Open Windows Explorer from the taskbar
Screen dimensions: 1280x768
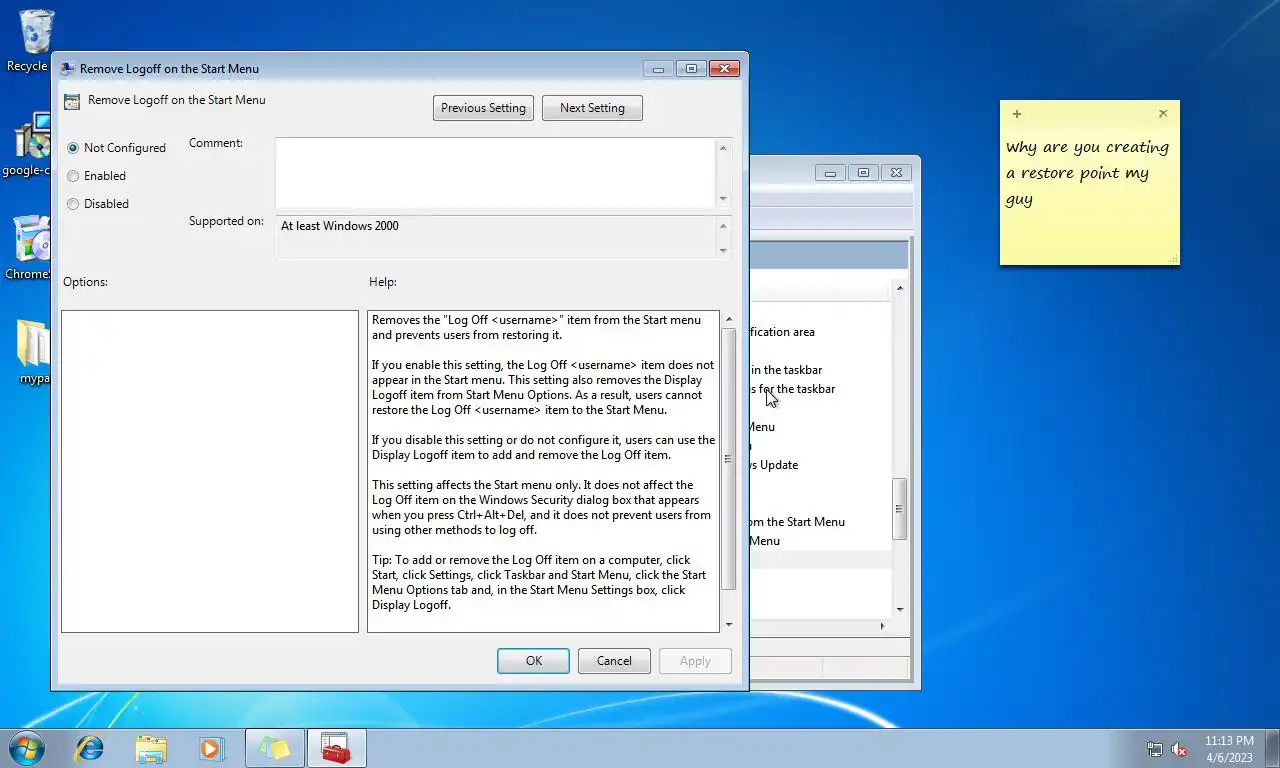click(x=151, y=748)
